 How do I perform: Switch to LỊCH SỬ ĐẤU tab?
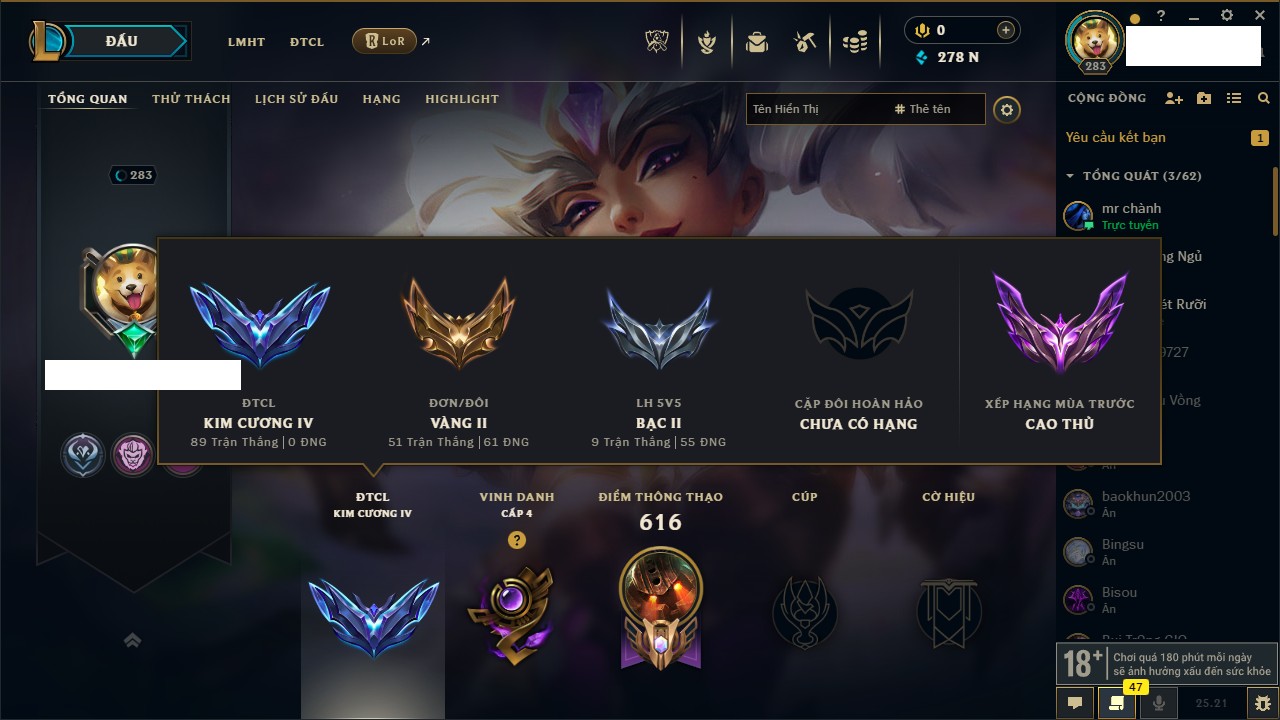pos(296,99)
